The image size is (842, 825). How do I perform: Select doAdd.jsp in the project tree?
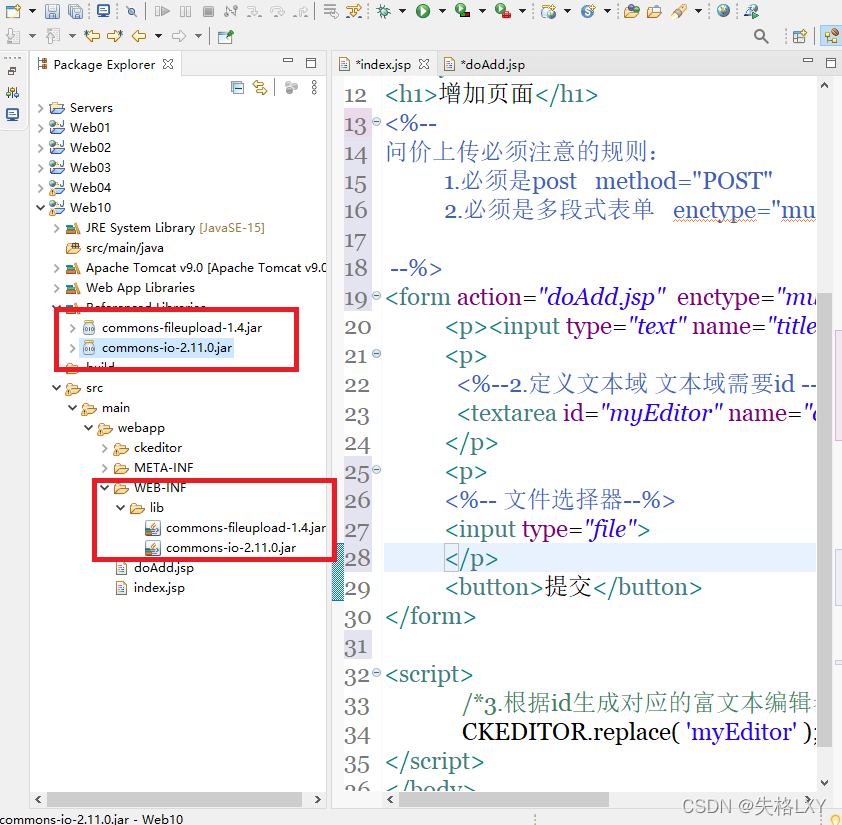point(155,568)
